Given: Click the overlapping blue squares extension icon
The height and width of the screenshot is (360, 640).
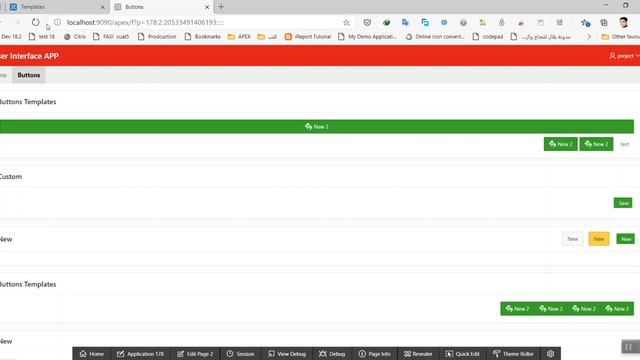Looking at the screenshot, I should coord(425,22).
